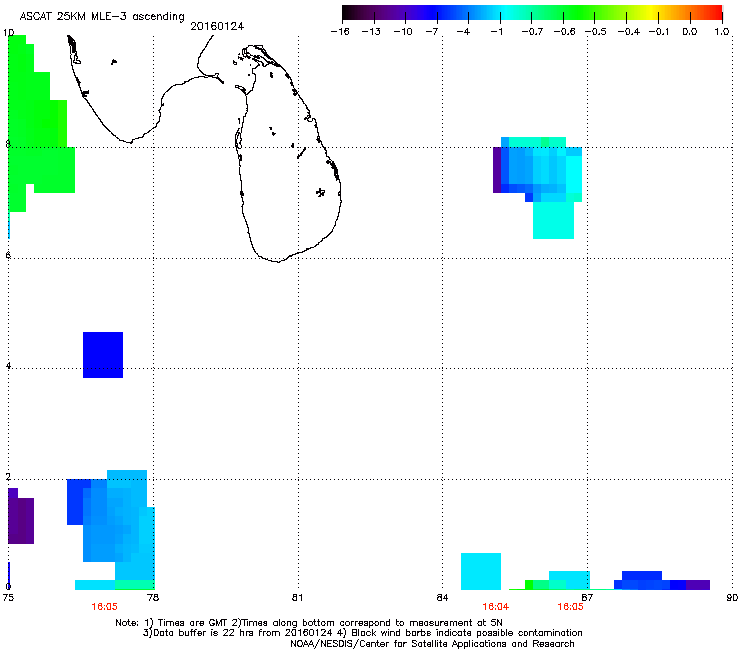Click the longitude label 90
The width and height of the screenshot is (740, 650).
[732, 597]
